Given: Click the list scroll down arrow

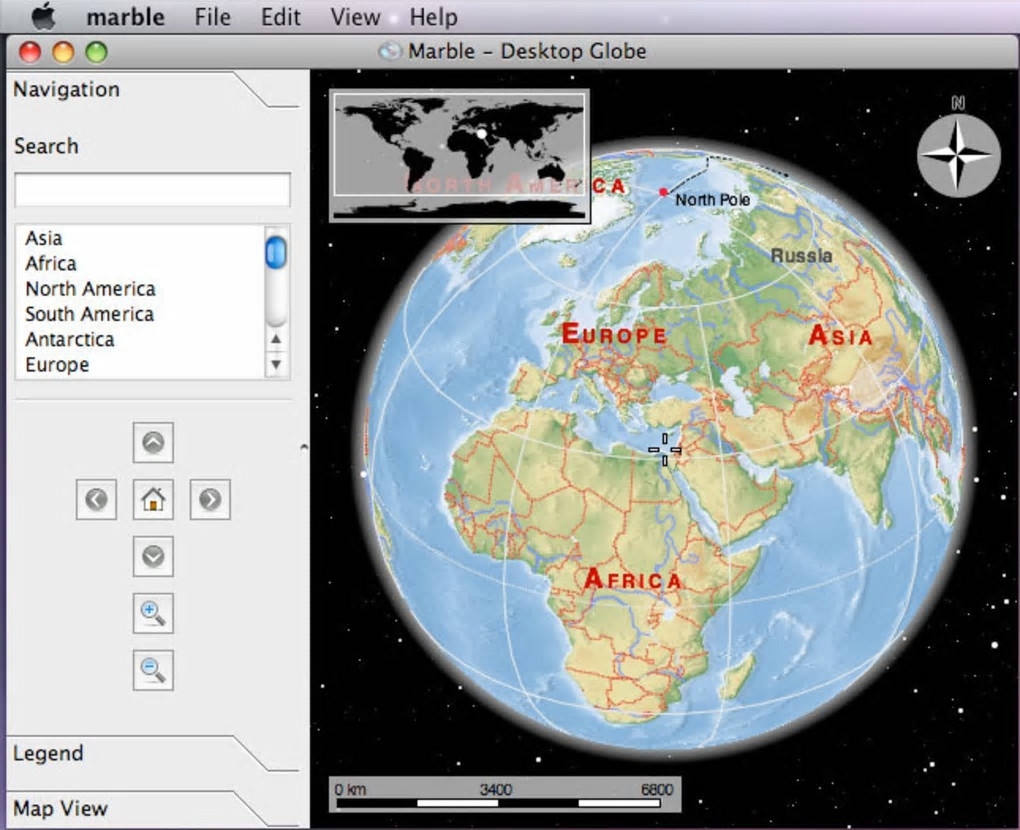Looking at the screenshot, I should pos(276,364).
